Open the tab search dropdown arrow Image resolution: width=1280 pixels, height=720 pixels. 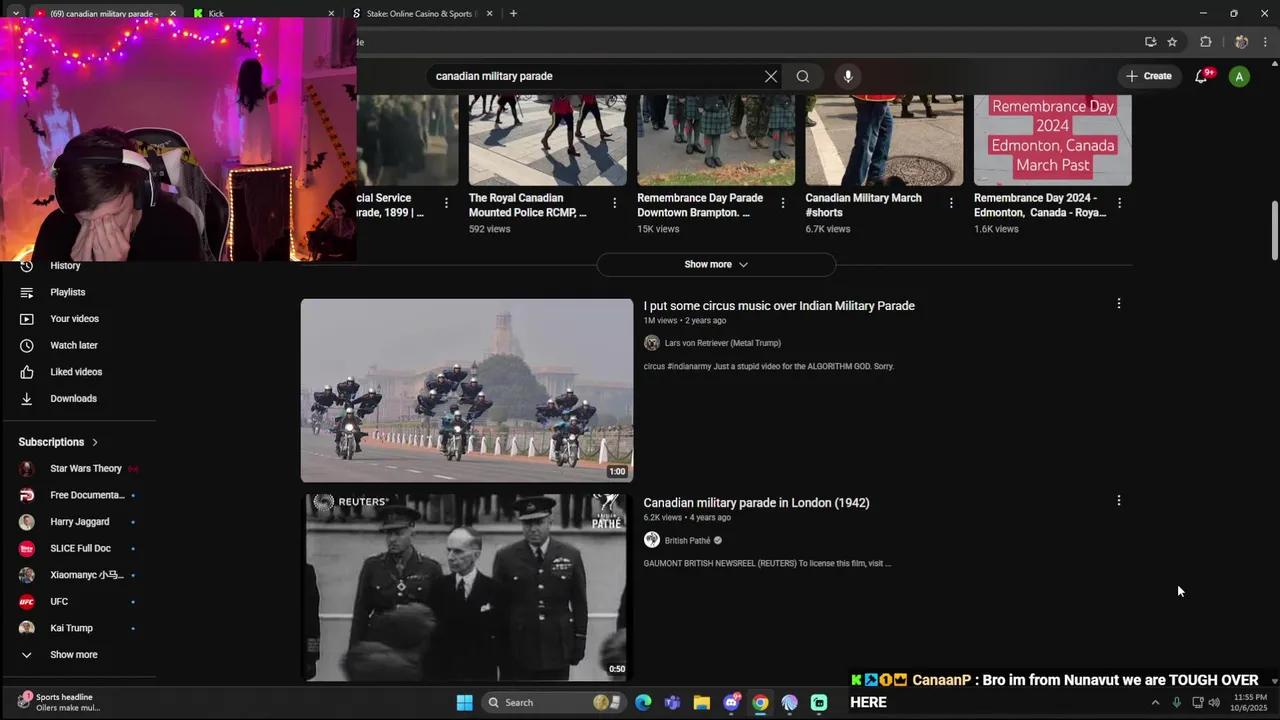coord(15,13)
